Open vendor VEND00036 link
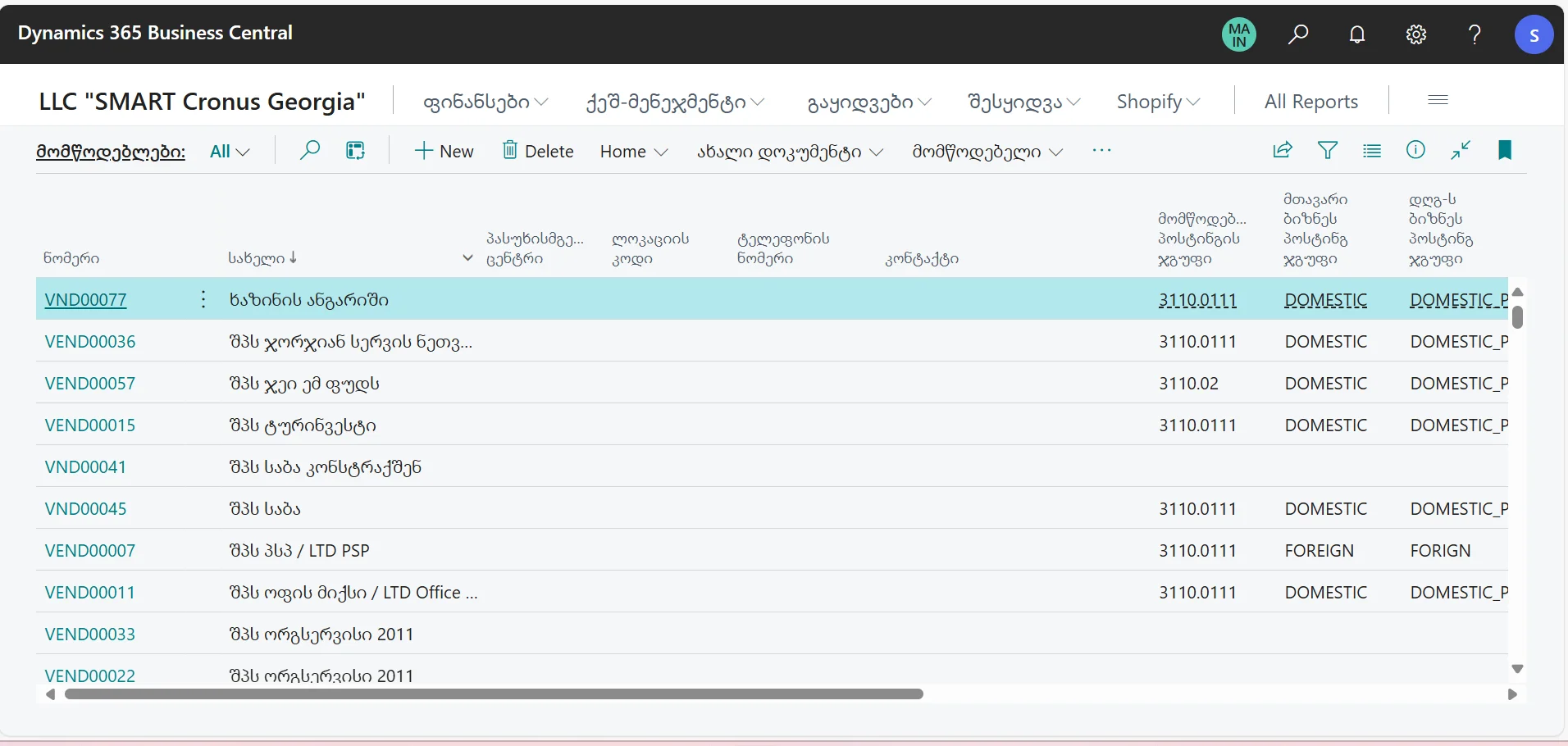The image size is (1568, 746). (x=90, y=342)
